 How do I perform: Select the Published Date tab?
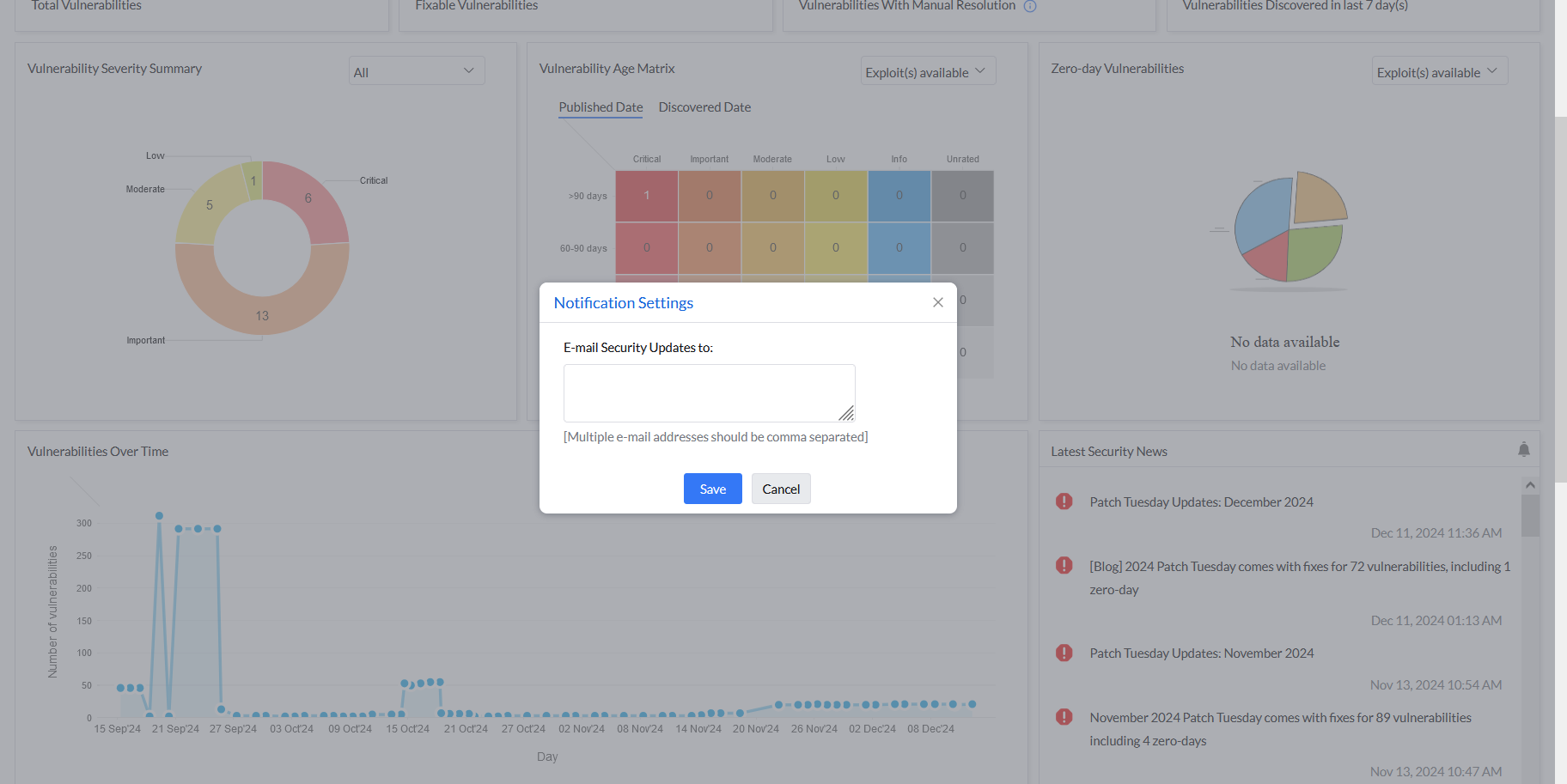point(600,106)
